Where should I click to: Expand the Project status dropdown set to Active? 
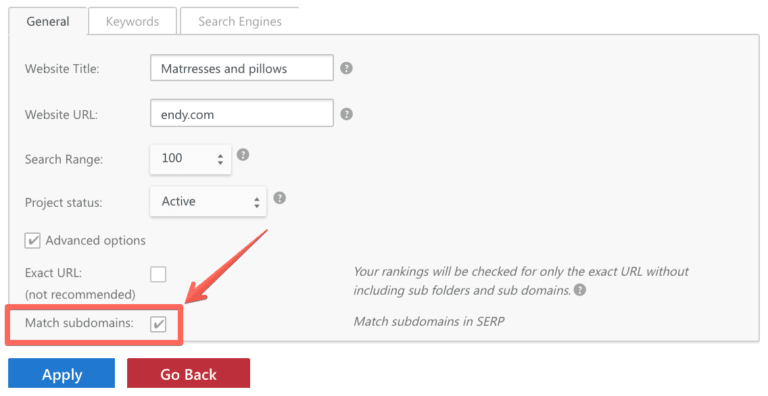coord(208,201)
